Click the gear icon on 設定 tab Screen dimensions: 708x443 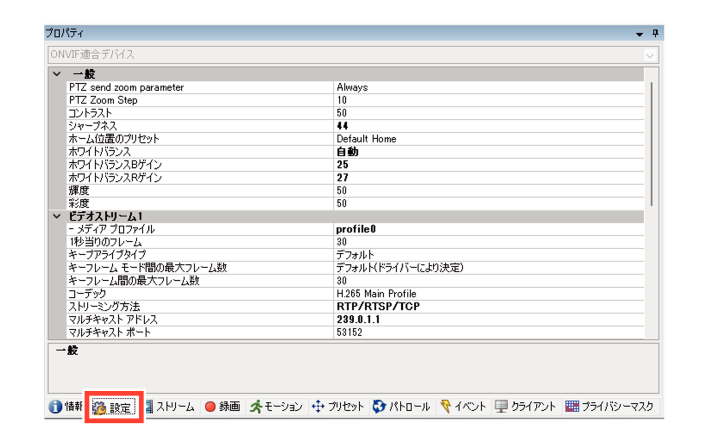99,407
